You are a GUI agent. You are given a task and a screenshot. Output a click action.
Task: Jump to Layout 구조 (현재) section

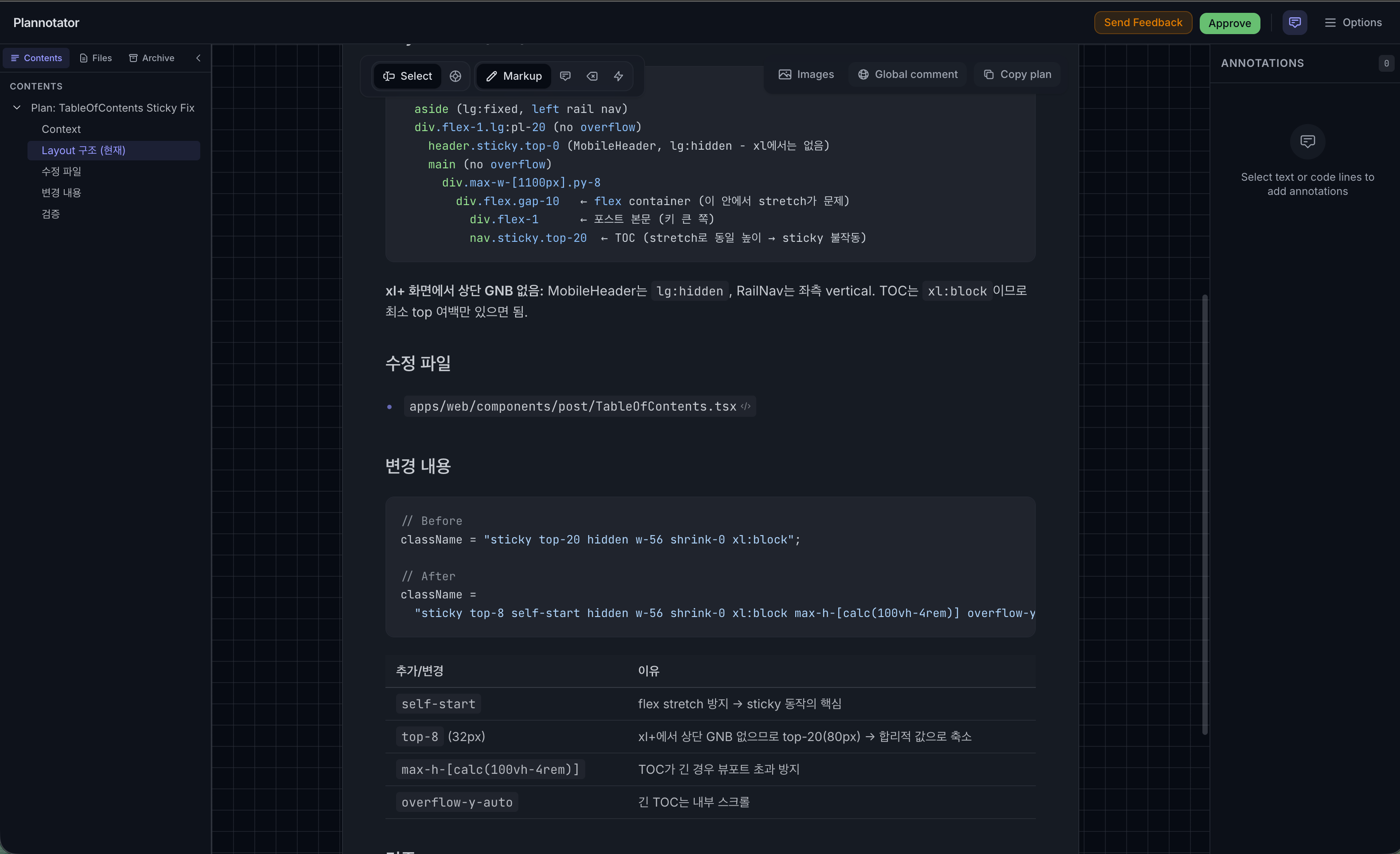click(x=113, y=151)
